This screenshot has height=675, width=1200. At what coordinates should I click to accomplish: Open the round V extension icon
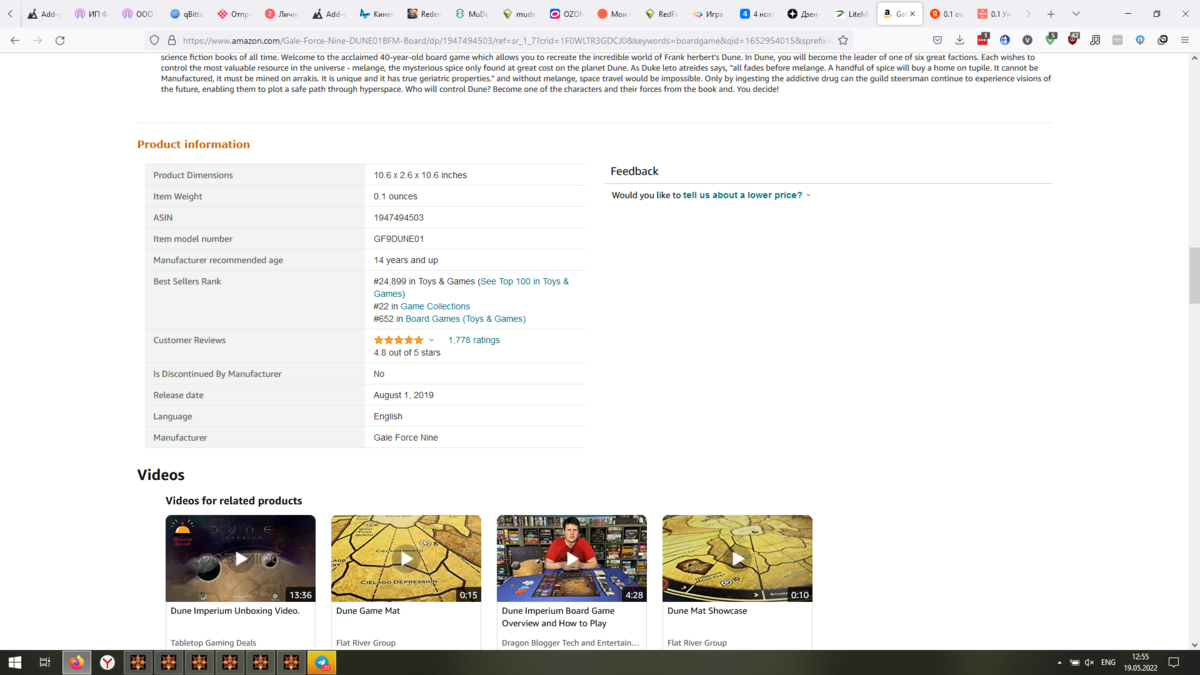[x=1027, y=40]
